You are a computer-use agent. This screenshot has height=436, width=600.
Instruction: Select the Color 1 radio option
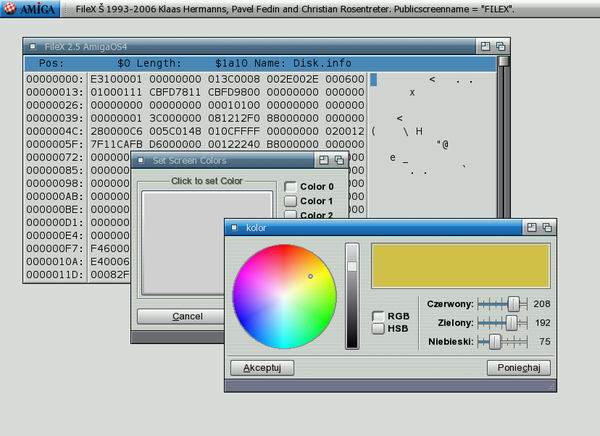291,202
